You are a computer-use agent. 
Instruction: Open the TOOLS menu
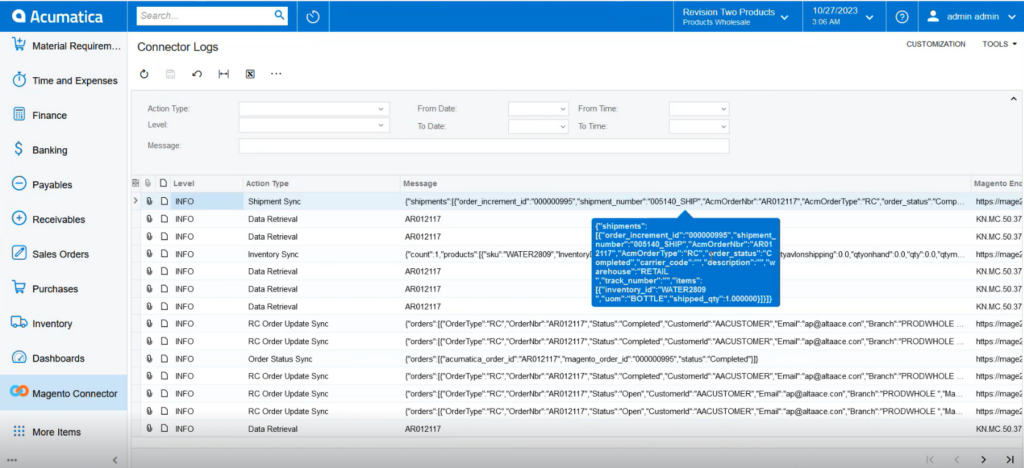point(1000,44)
